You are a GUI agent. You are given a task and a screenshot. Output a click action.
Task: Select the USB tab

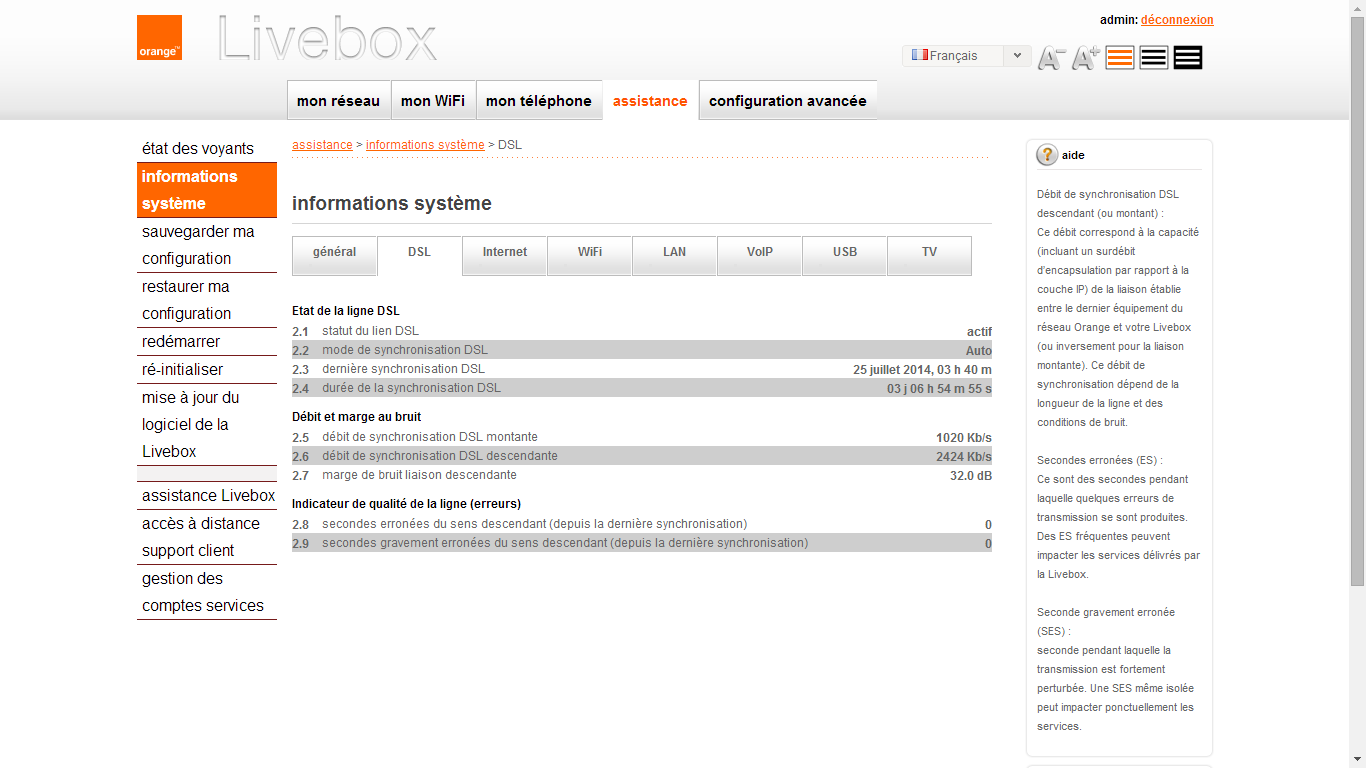[x=844, y=255]
